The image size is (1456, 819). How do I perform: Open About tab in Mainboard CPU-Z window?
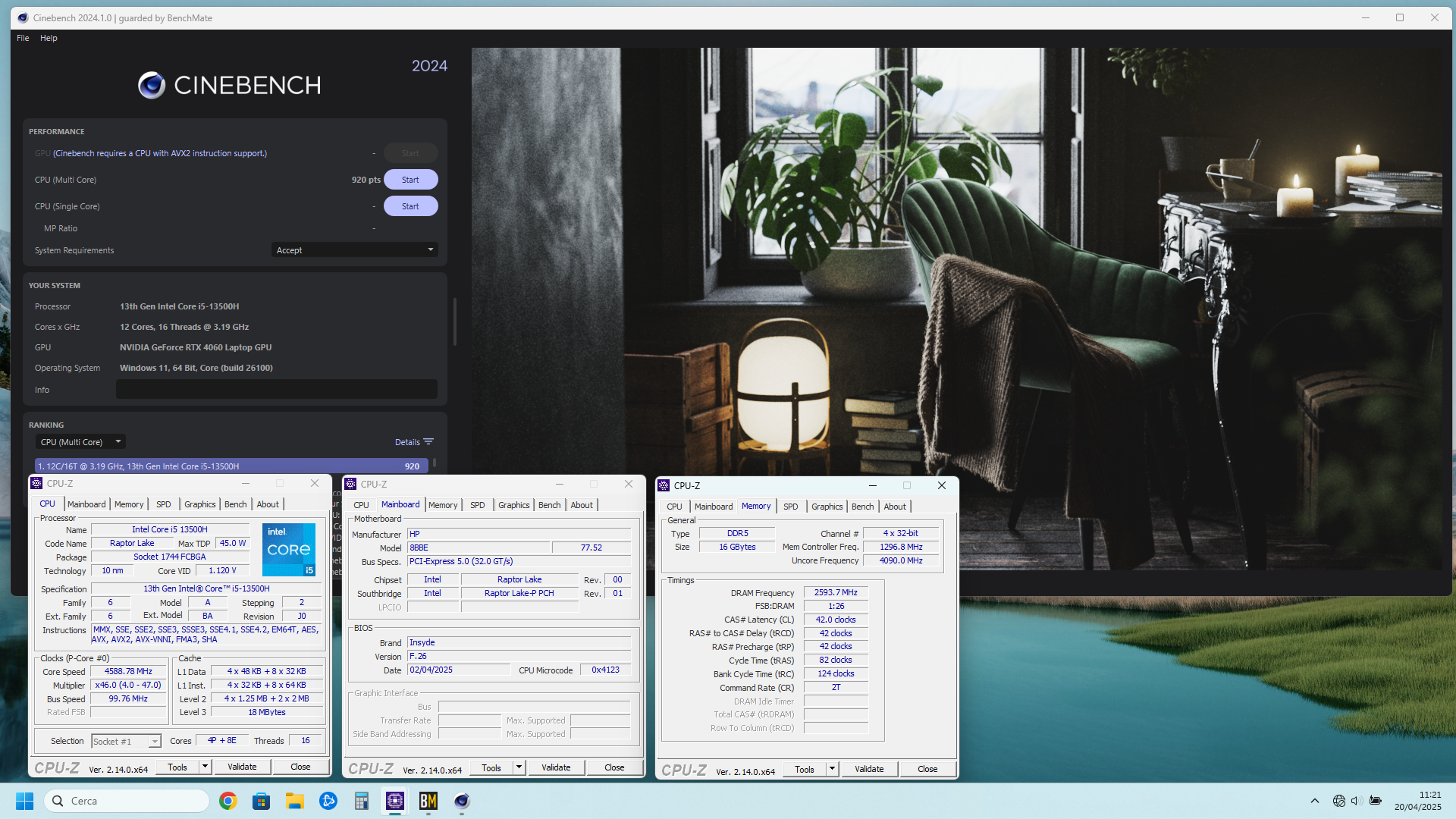(582, 505)
